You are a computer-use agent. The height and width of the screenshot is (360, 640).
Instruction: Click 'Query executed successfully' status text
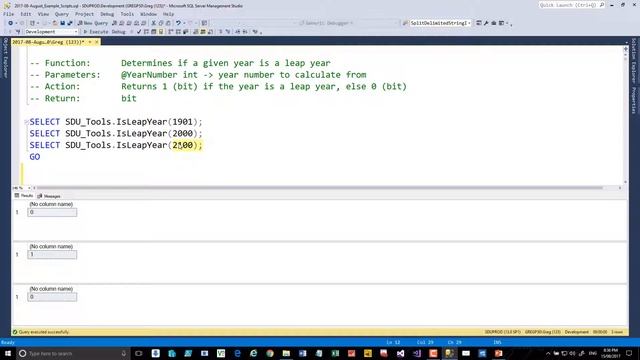pyautogui.click(x=44, y=332)
